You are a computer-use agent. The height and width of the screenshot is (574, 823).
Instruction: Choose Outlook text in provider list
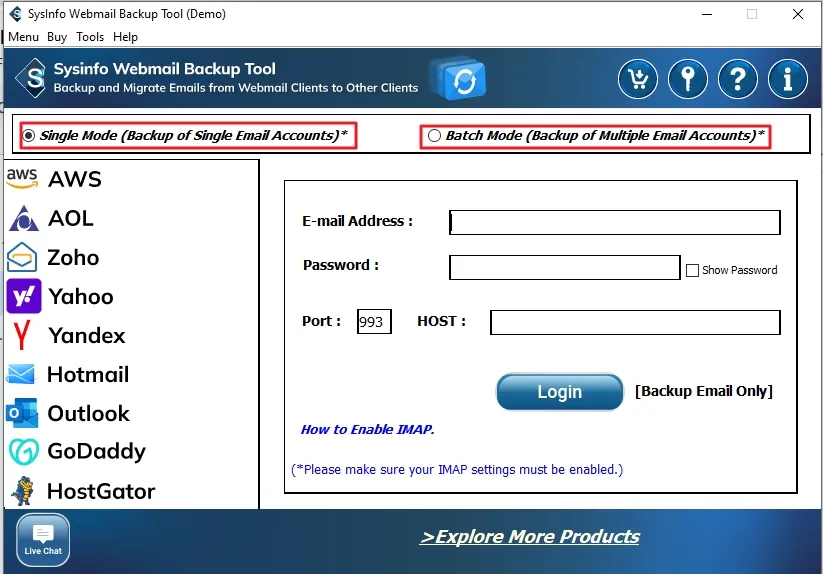tap(89, 413)
